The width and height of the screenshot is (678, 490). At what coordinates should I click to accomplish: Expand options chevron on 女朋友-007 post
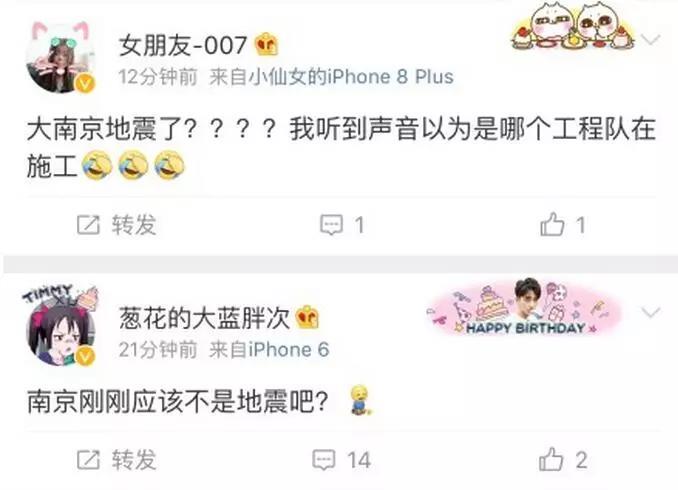click(651, 39)
